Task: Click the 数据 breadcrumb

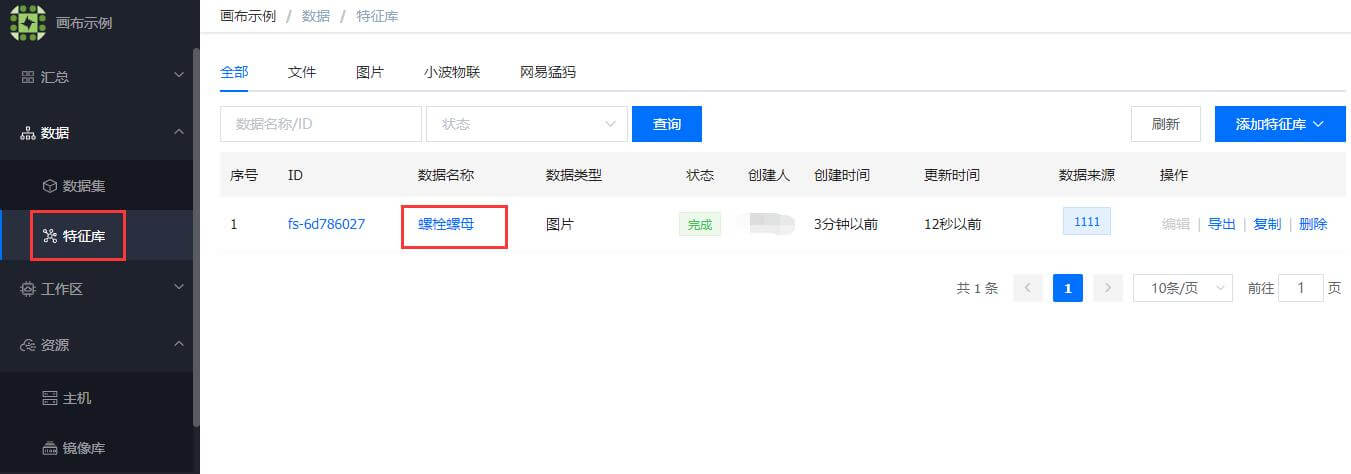Action: (316, 16)
